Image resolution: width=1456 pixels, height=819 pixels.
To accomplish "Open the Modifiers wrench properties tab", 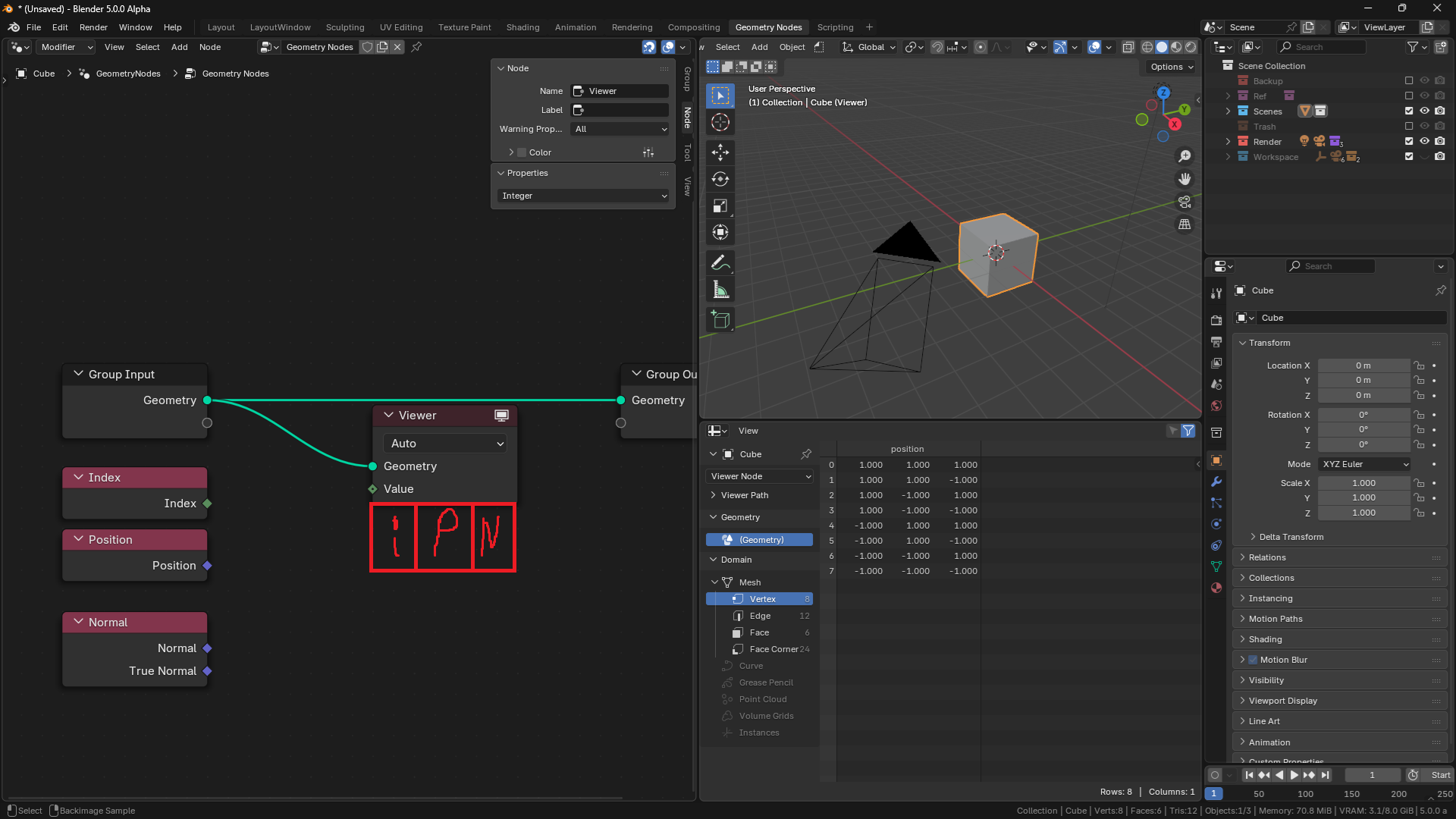I will coord(1216,482).
